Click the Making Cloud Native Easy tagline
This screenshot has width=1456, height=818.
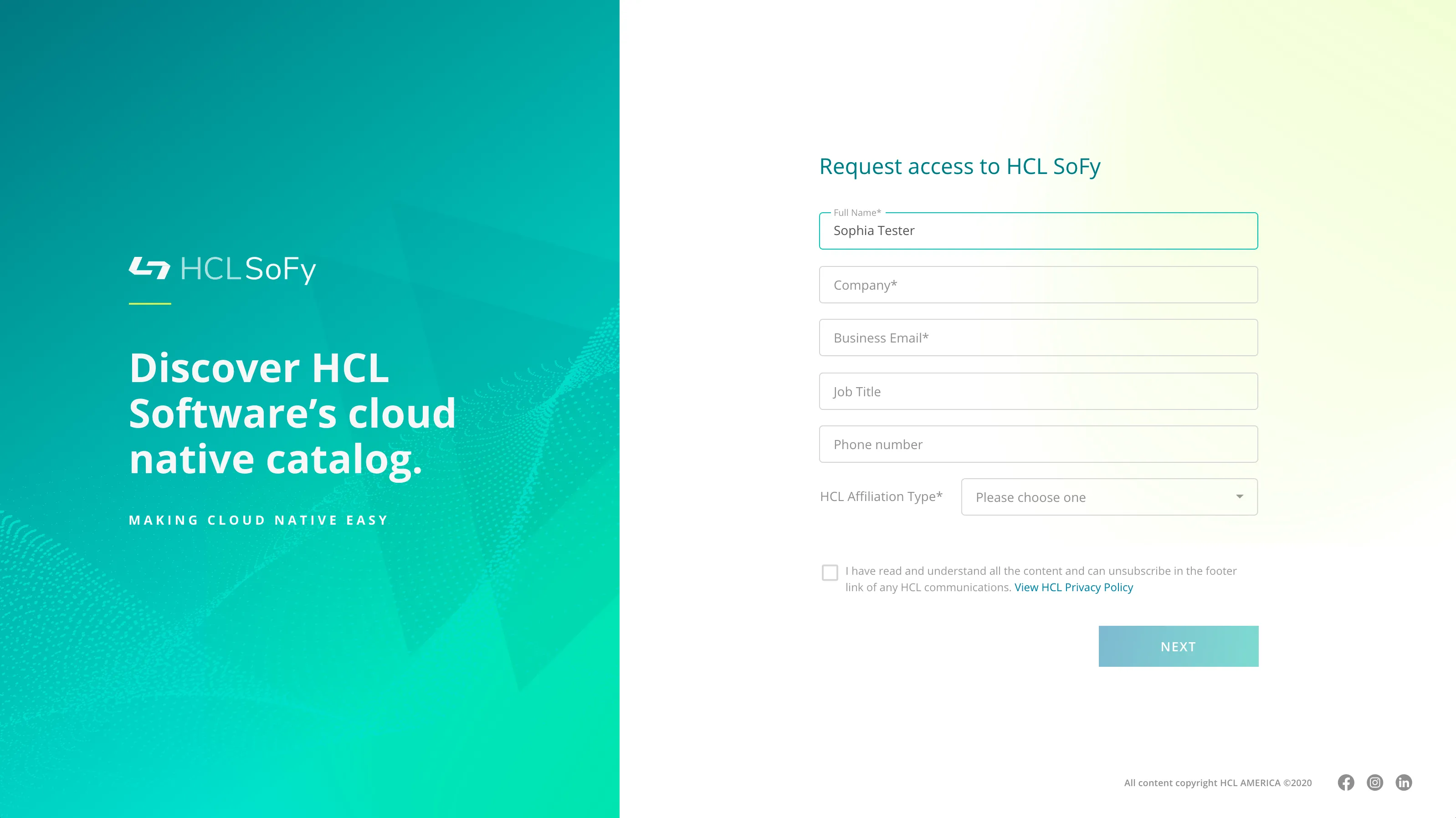[x=258, y=520]
